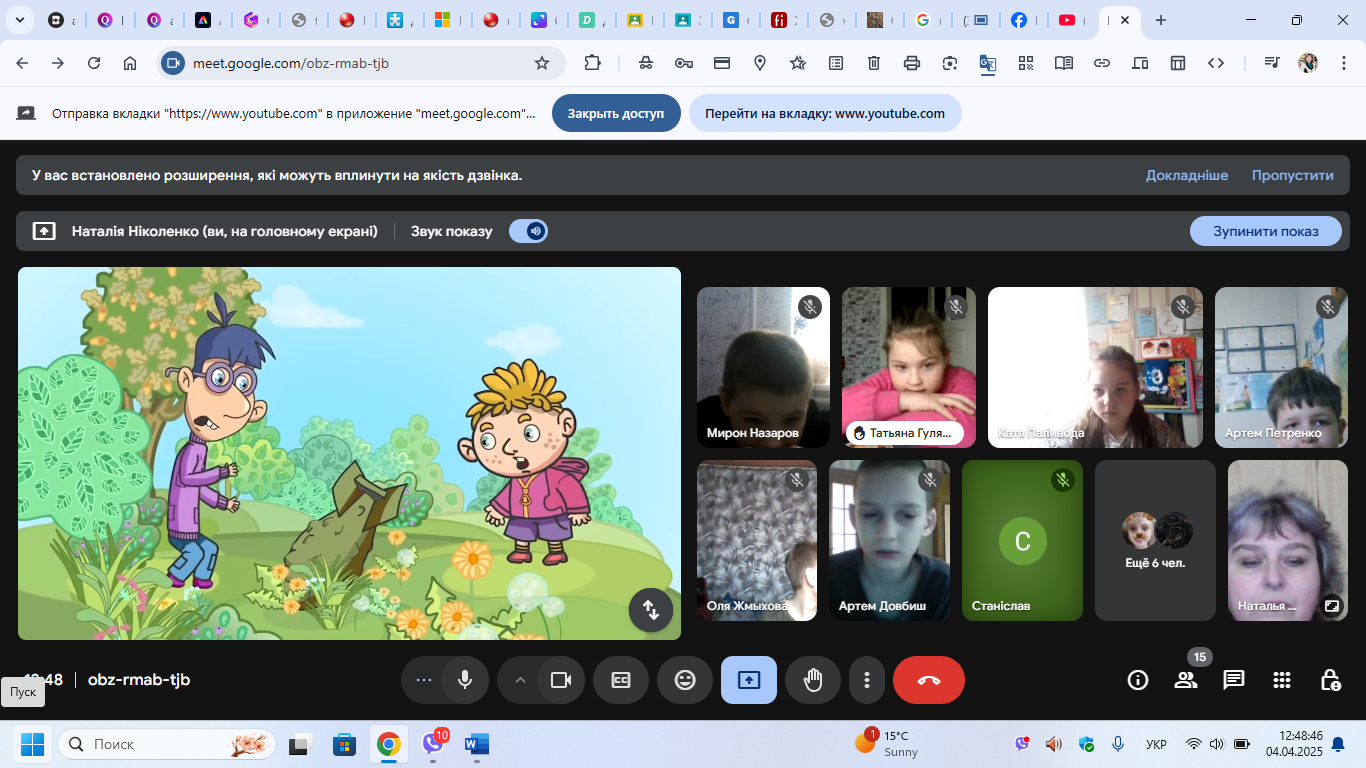Switch to the Google tab
1366x768 pixels.
(929, 20)
